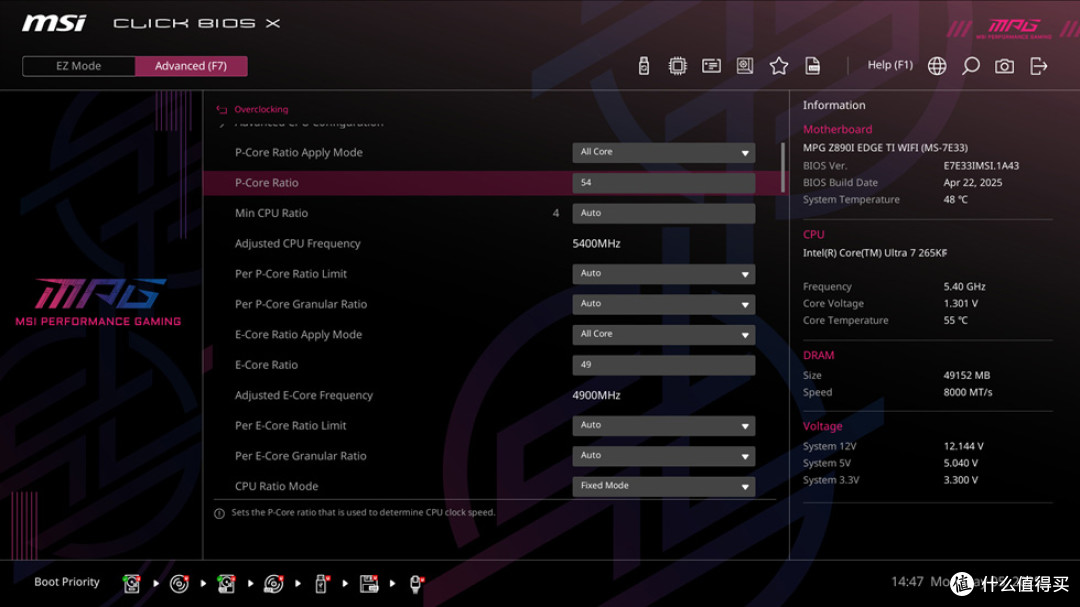Select USB hard disk boot device icon
This screenshot has height=607, width=1080.
[226, 584]
